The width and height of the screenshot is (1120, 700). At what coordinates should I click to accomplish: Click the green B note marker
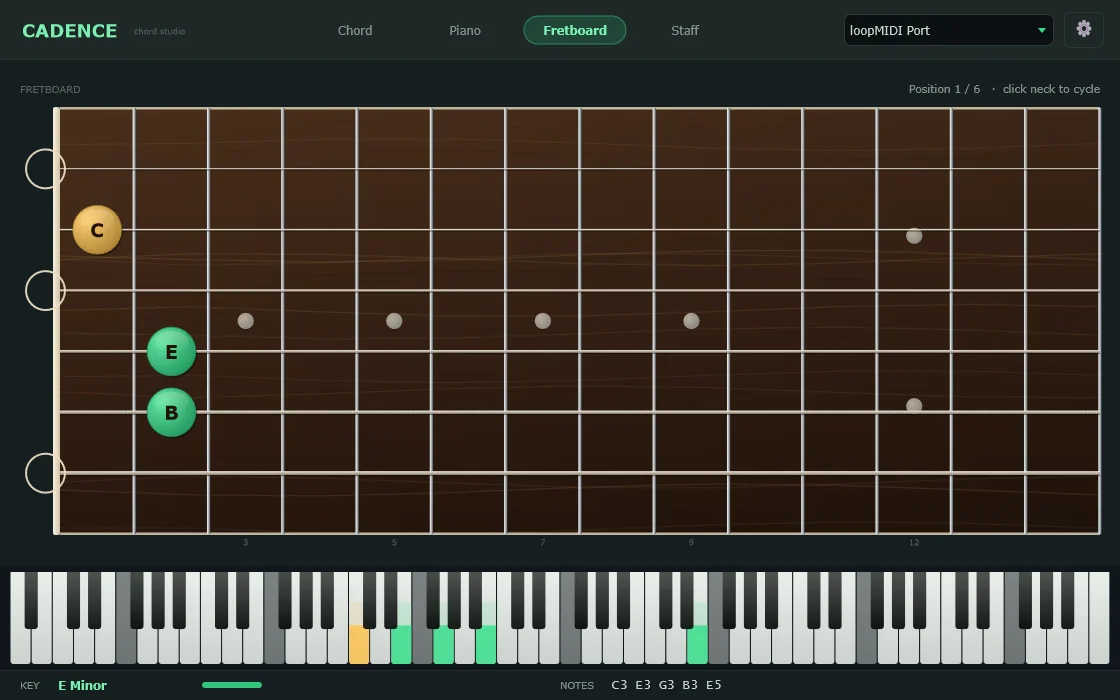[x=171, y=412]
